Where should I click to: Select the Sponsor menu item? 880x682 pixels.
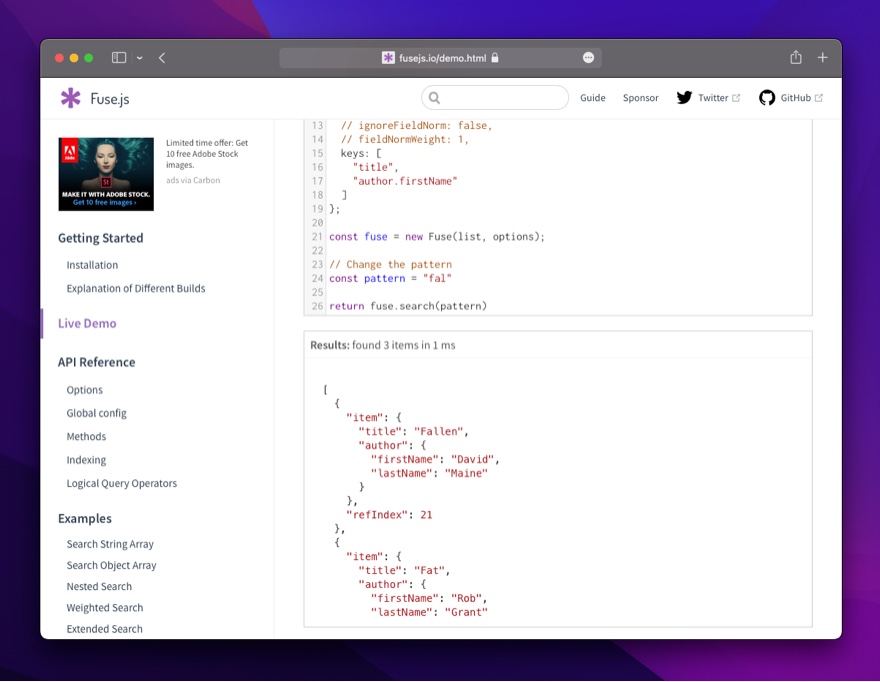pyautogui.click(x=640, y=98)
